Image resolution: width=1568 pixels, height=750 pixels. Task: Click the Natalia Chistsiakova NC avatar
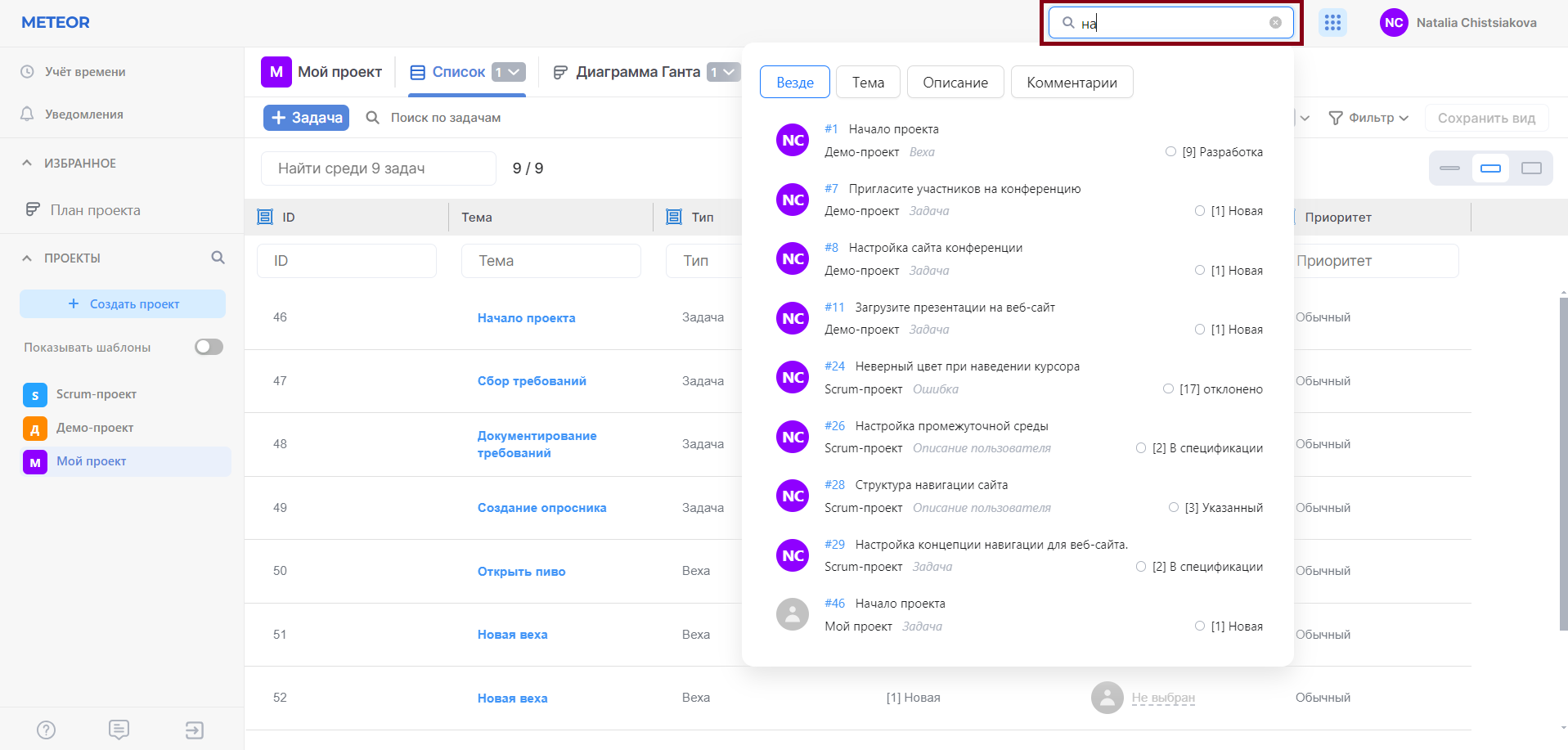pyautogui.click(x=1394, y=23)
